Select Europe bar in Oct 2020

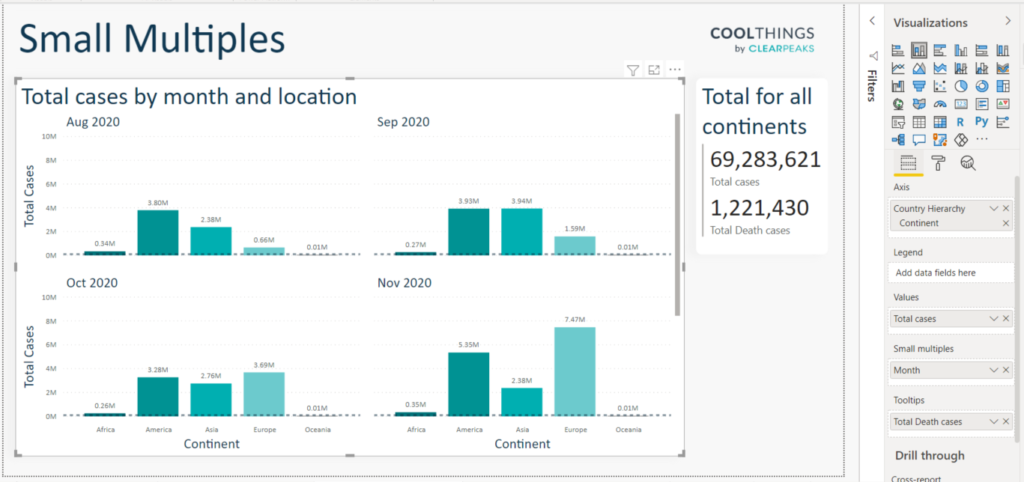264,394
